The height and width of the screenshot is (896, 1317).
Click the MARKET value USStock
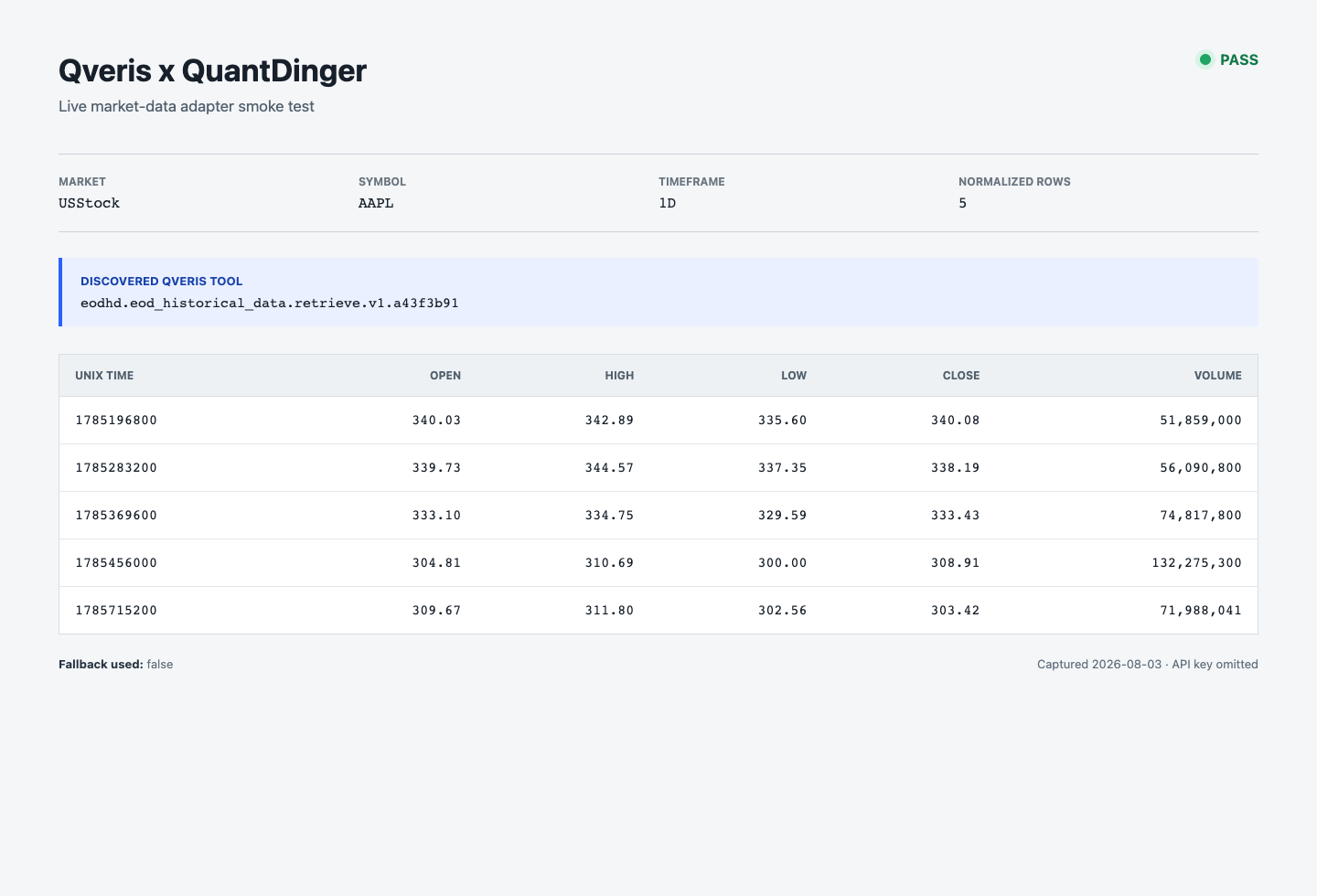pyautogui.click(x=89, y=203)
